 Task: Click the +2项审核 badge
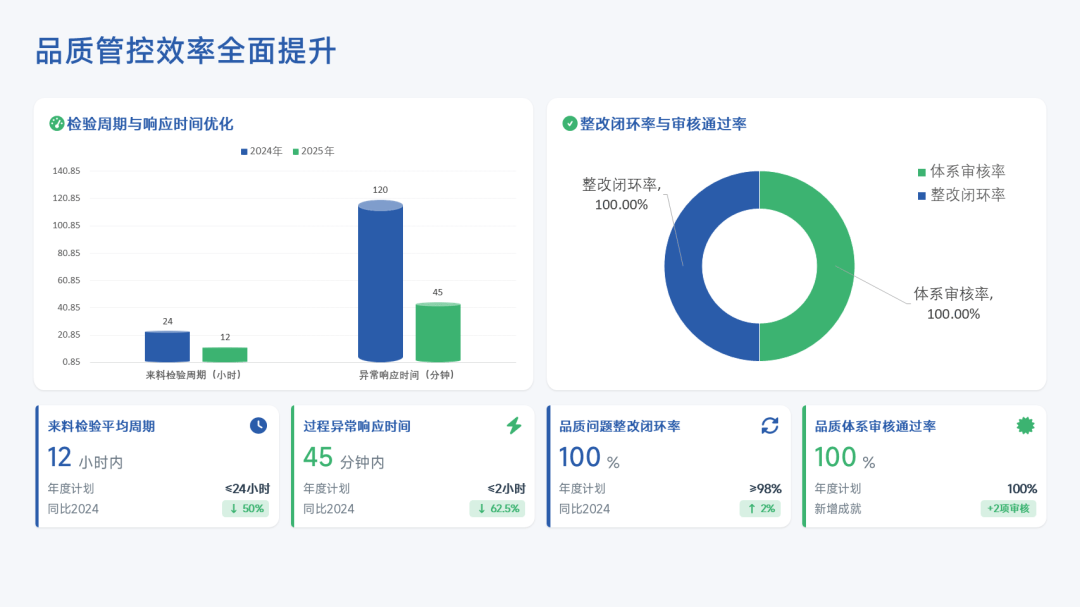tap(1008, 508)
